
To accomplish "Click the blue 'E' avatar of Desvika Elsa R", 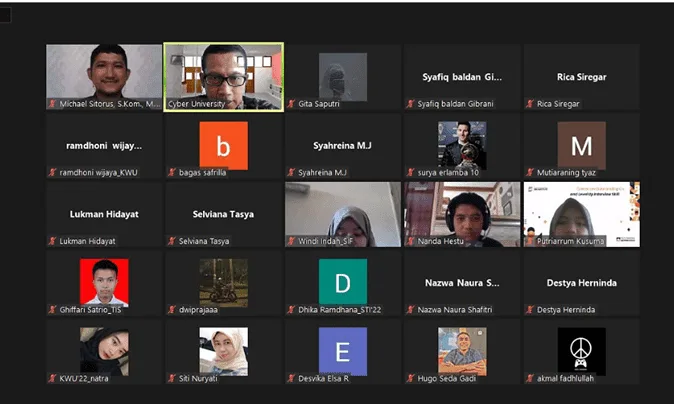I will click(343, 351).
